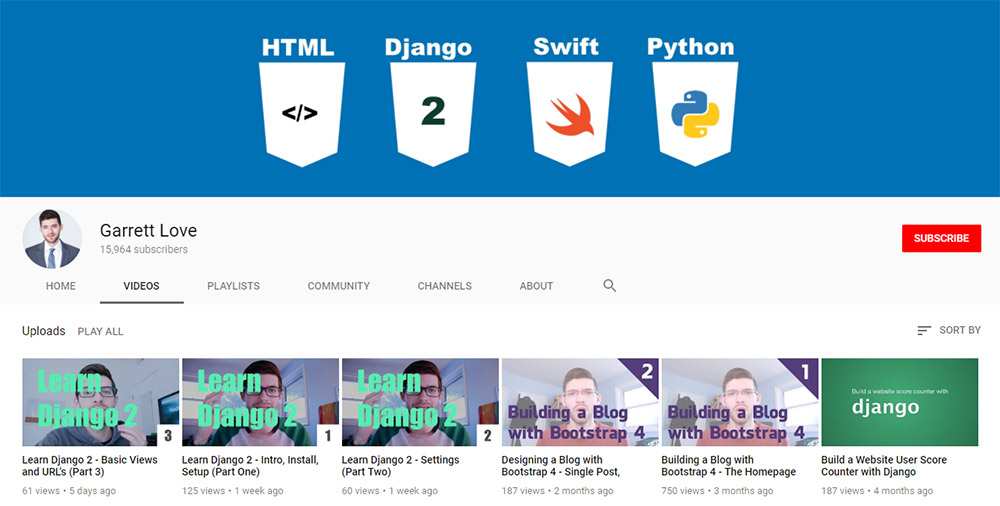Open the Playlists tab
Screen dimensions: 1000x506
tap(233, 286)
